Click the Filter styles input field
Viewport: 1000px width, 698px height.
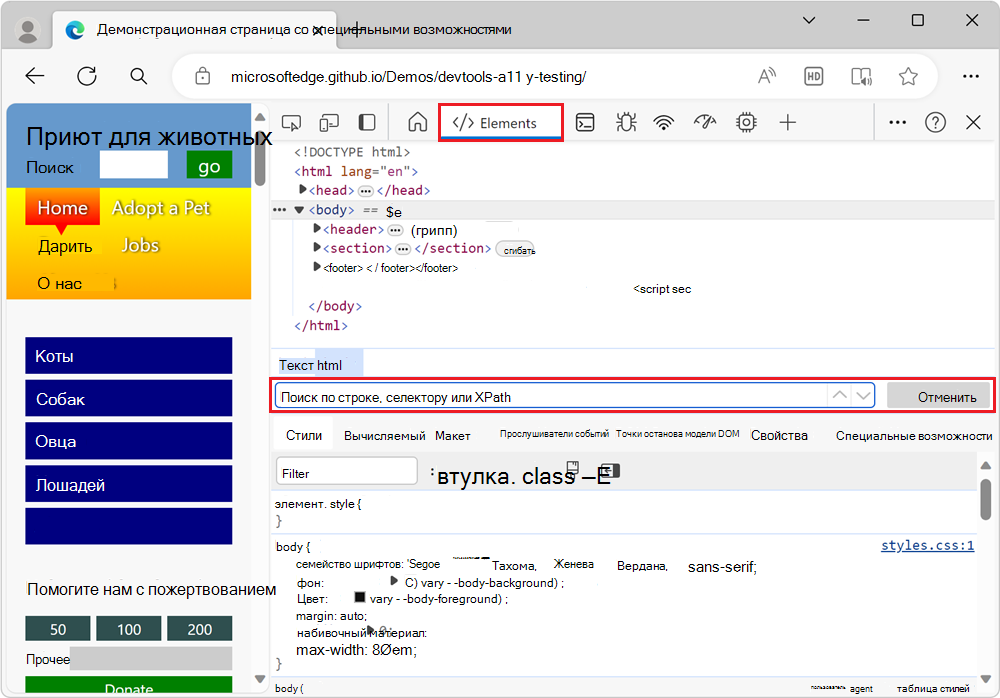[346, 472]
